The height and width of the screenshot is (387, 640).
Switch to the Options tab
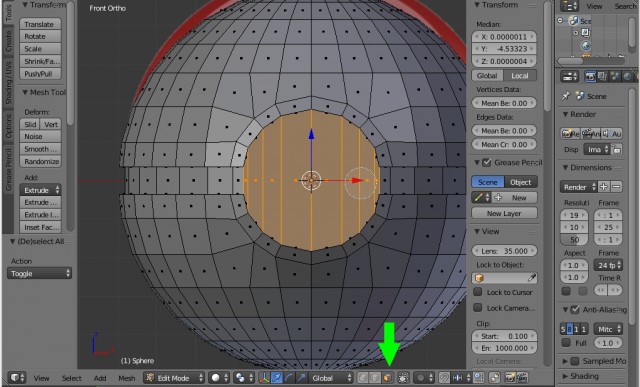pyautogui.click(x=9, y=126)
